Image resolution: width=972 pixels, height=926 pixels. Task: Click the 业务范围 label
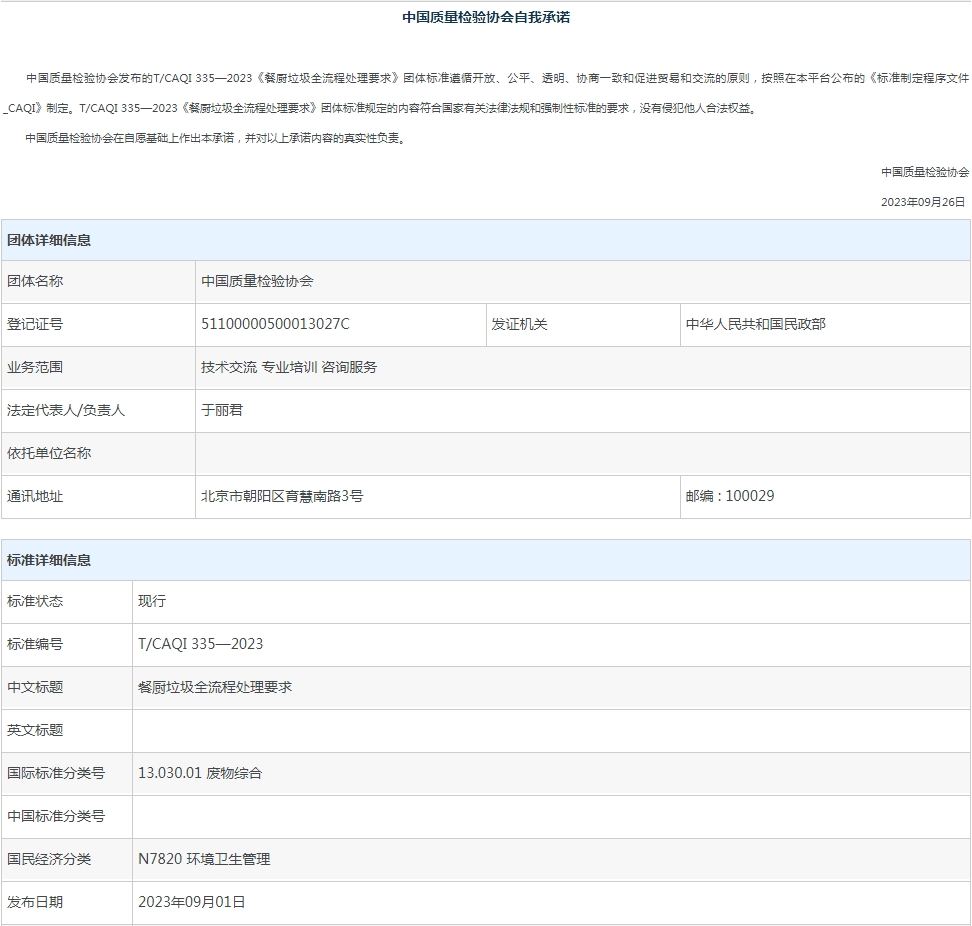[35, 368]
